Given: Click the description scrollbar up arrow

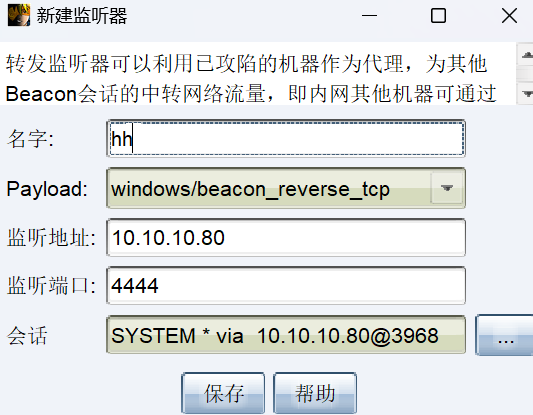Looking at the screenshot, I should point(526,54).
